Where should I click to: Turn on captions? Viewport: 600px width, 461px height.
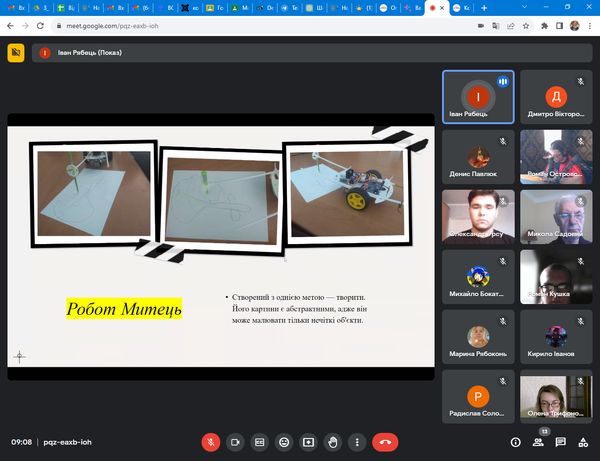tap(260, 441)
